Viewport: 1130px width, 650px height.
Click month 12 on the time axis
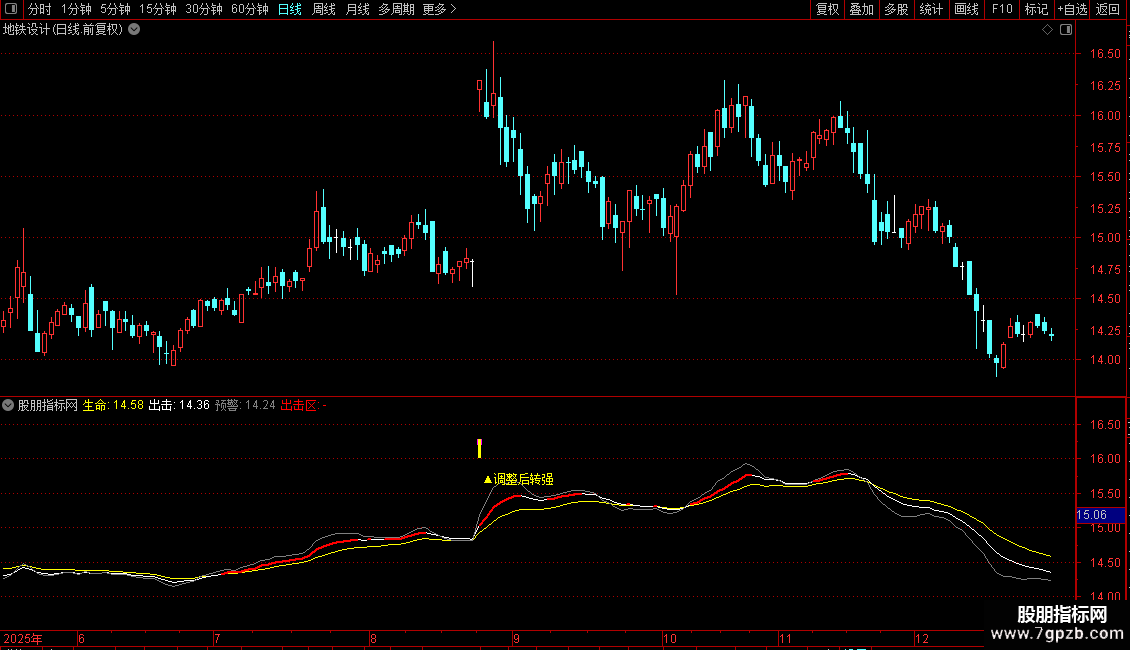pos(922,638)
